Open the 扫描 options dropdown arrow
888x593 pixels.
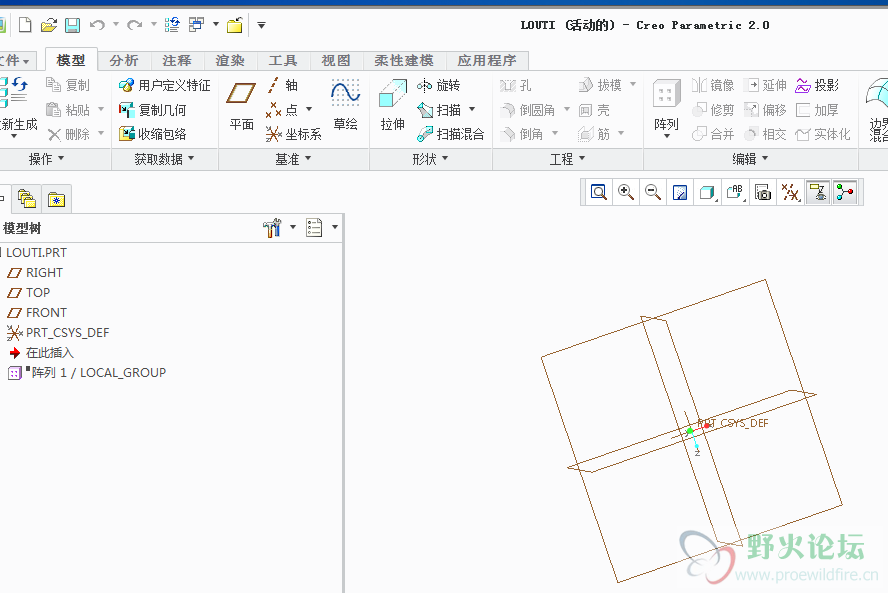pos(472,109)
